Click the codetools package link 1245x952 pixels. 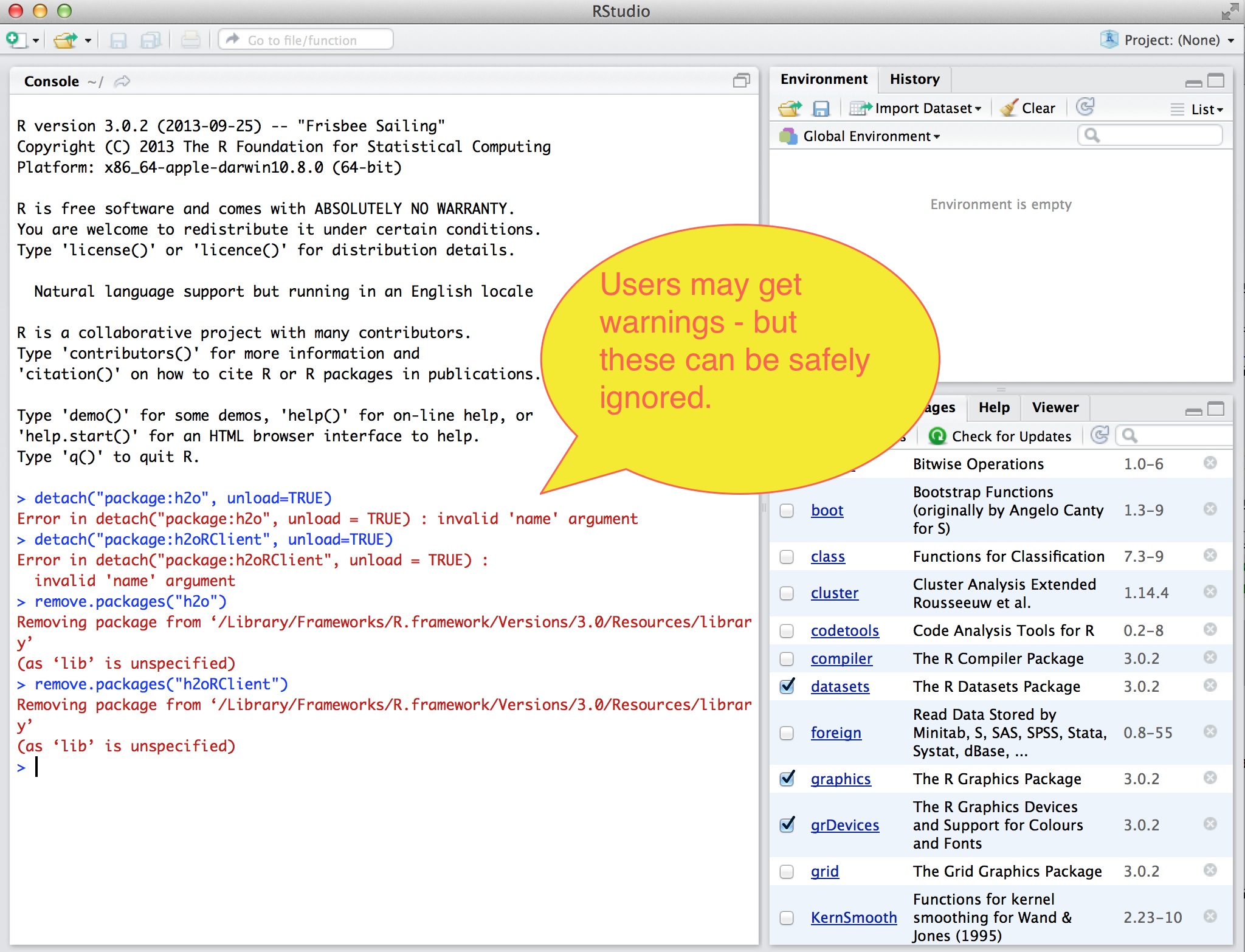coord(844,630)
